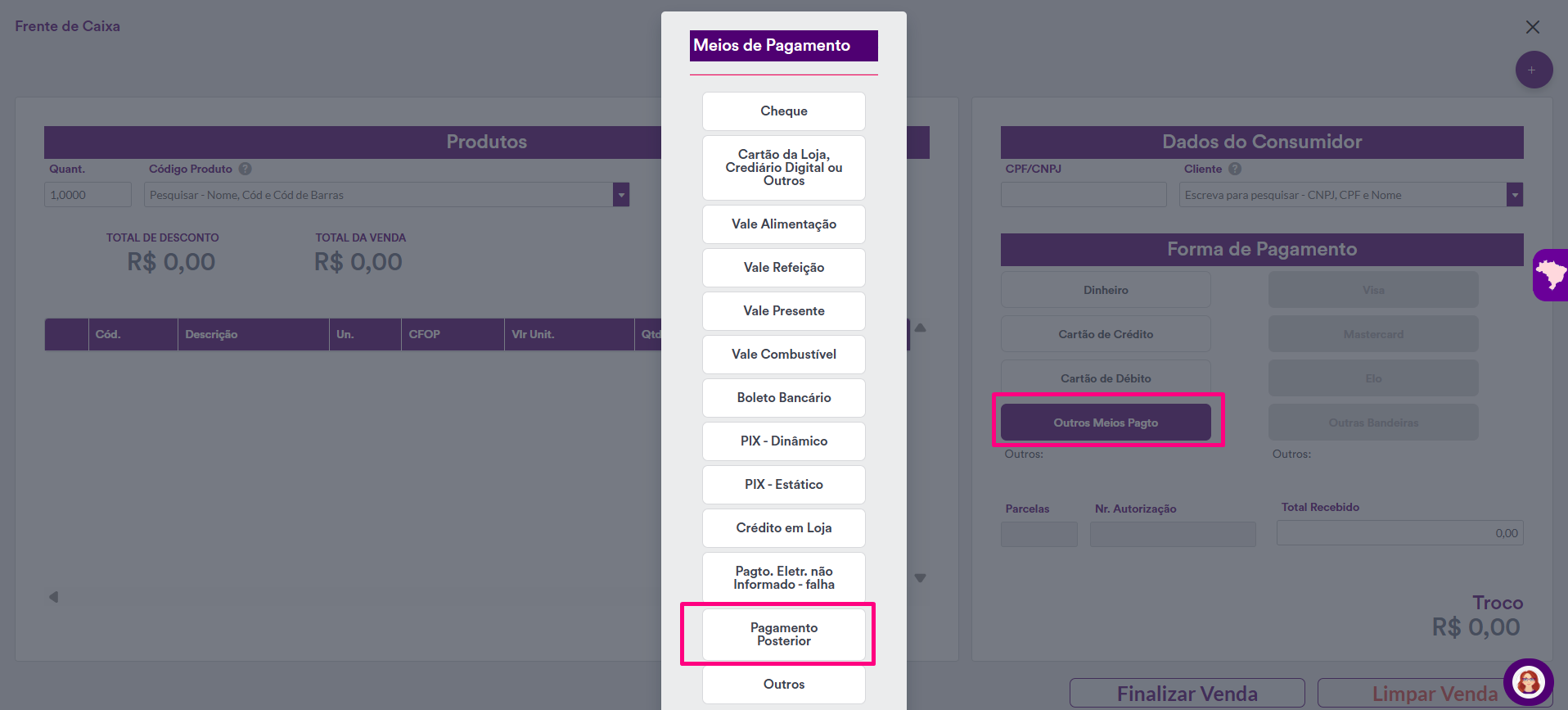This screenshot has height=710, width=1568.
Task: Expand the product search dropdown
Action: [621, 195]
